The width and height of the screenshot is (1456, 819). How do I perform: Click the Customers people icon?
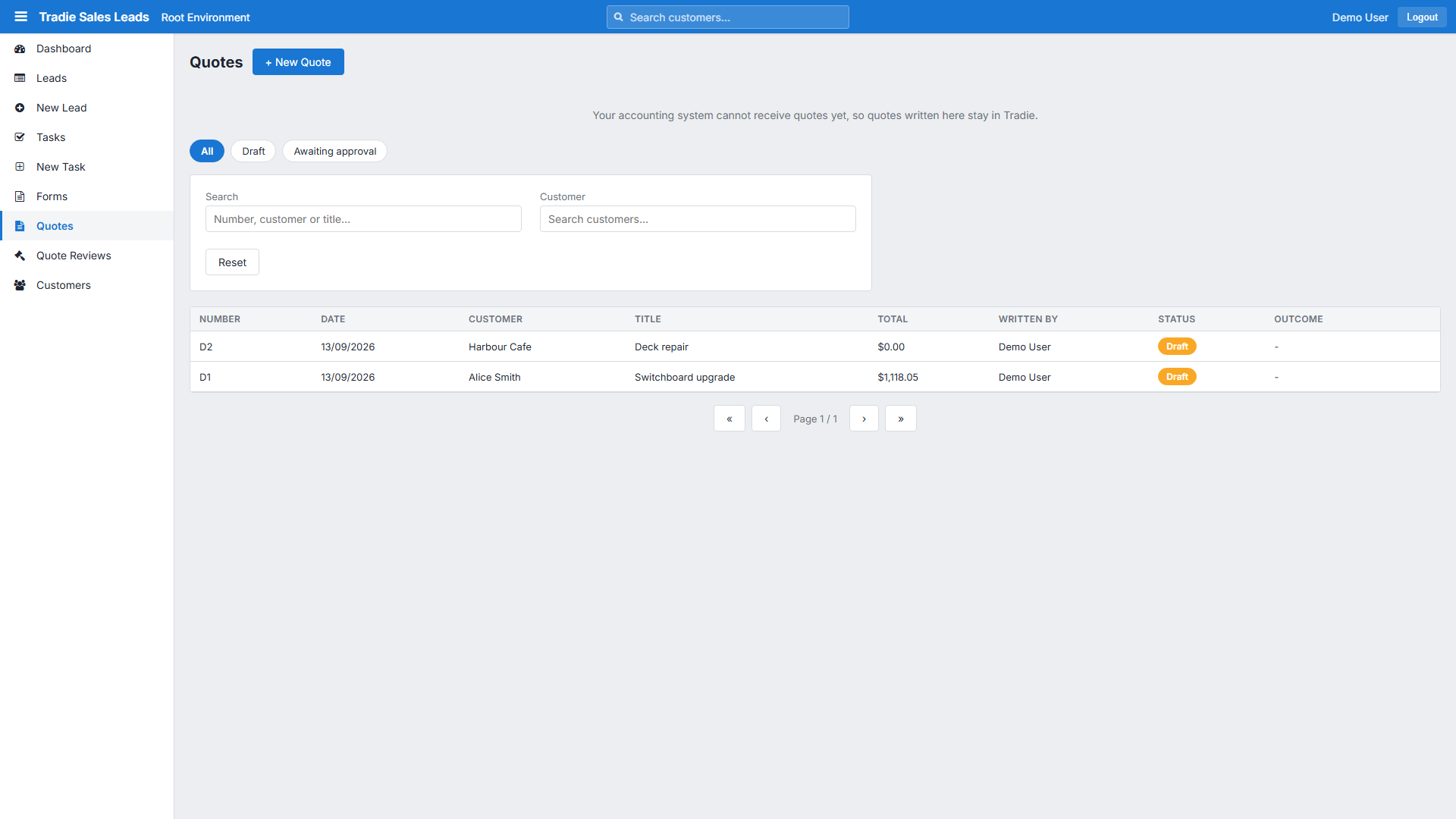click(20, 285)
